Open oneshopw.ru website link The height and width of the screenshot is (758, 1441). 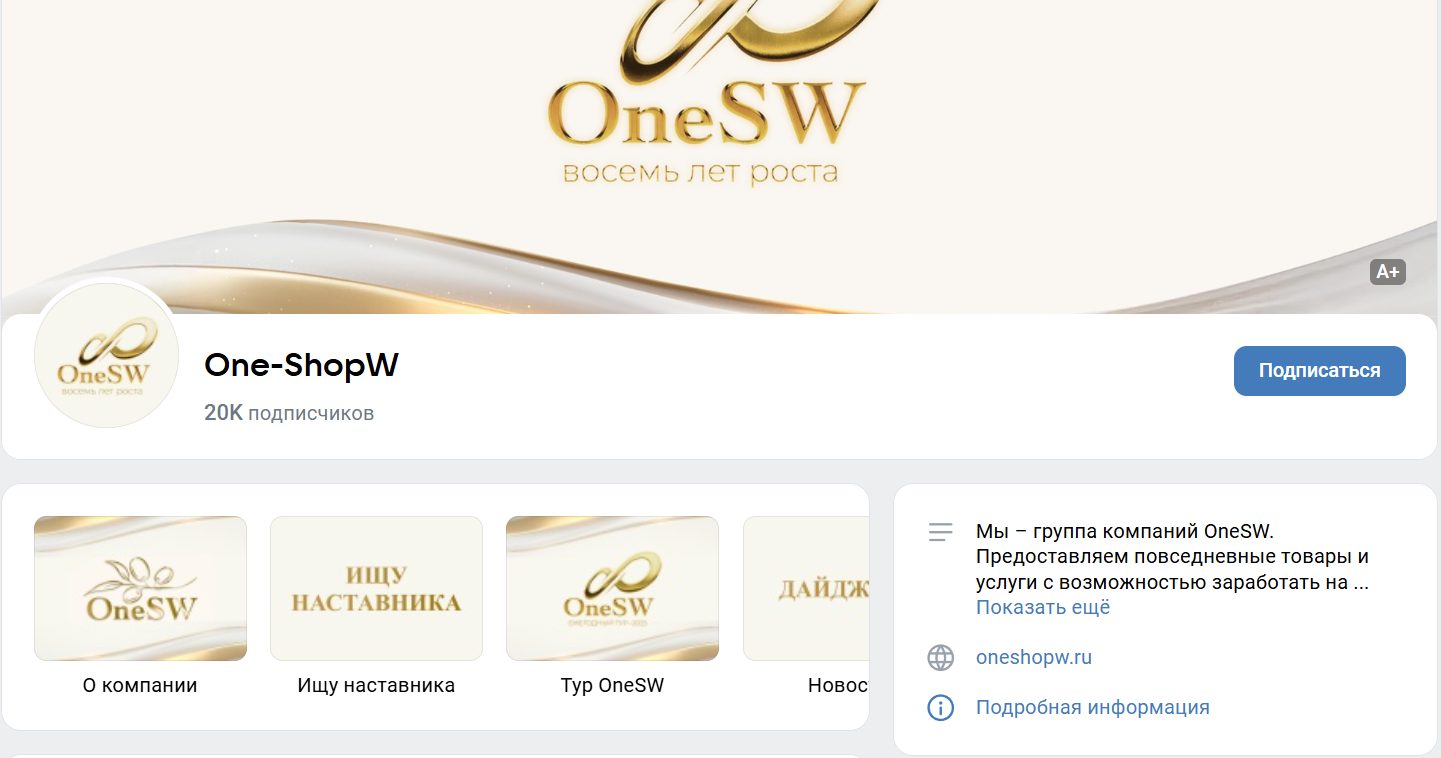point(1034,658)
